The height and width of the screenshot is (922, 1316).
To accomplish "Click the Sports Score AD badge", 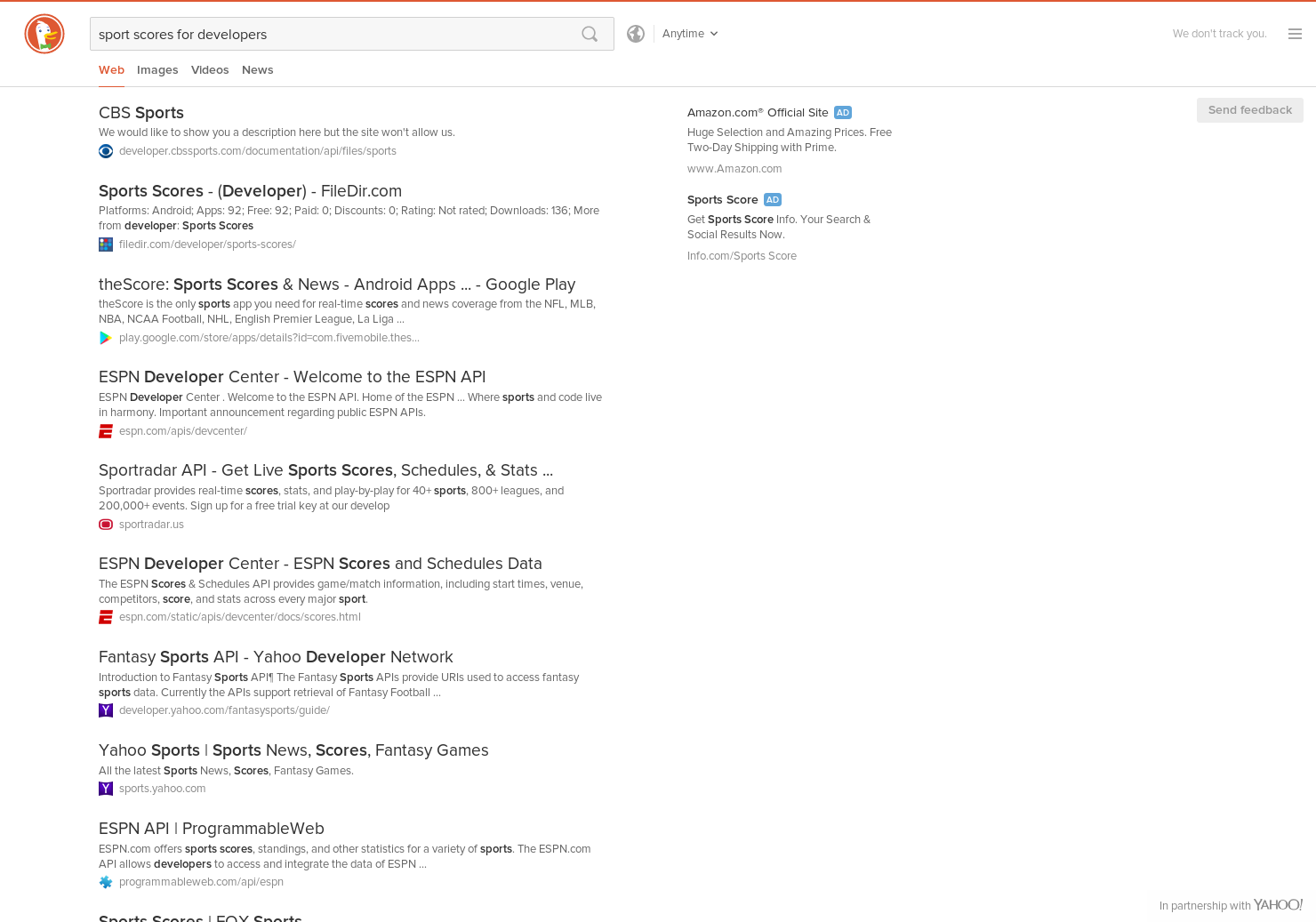I will [773, 200].
